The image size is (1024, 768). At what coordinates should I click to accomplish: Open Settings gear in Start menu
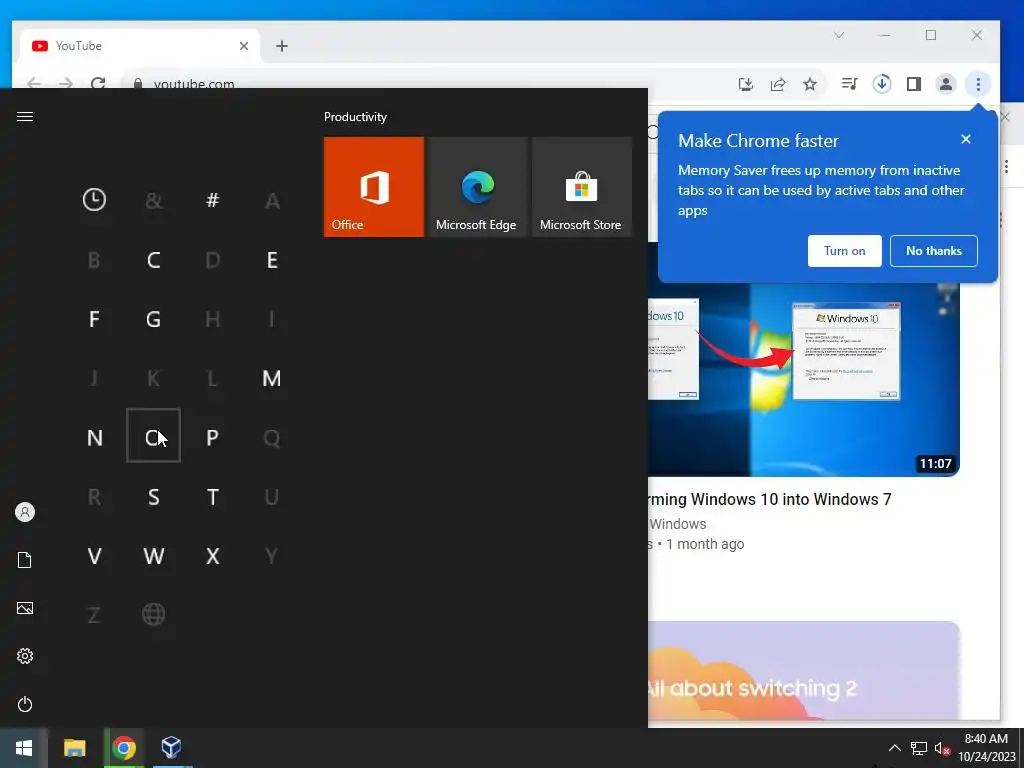coord(25,656)
